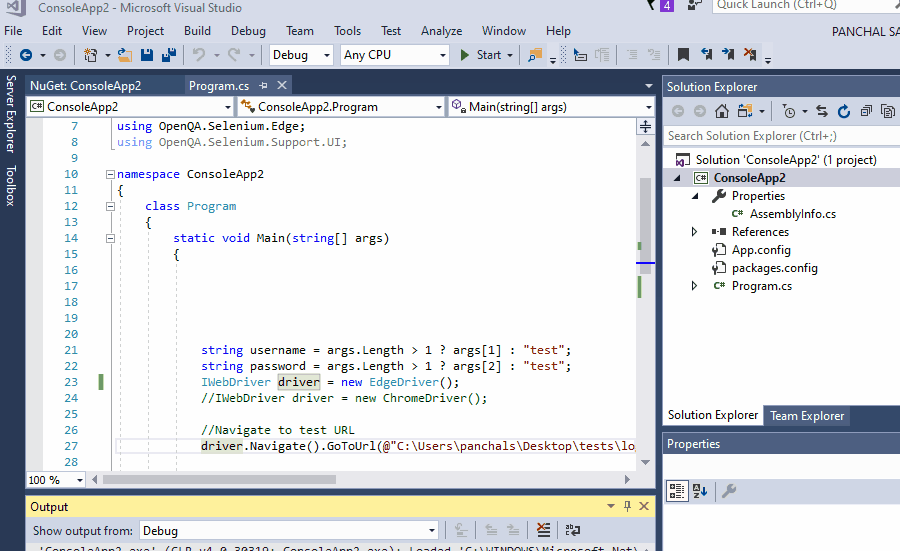900x551 pixels.
Task: Save the current file with single disk icon
Action: click(x=147, y=55)
